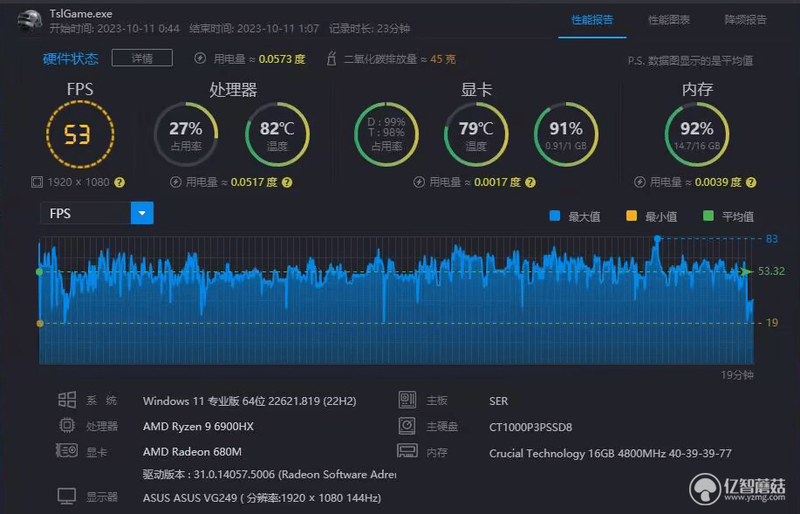Click the disk model CT1000P3PSSD8
The width and height of the screenshot is (800, 514).
(531, 427)
